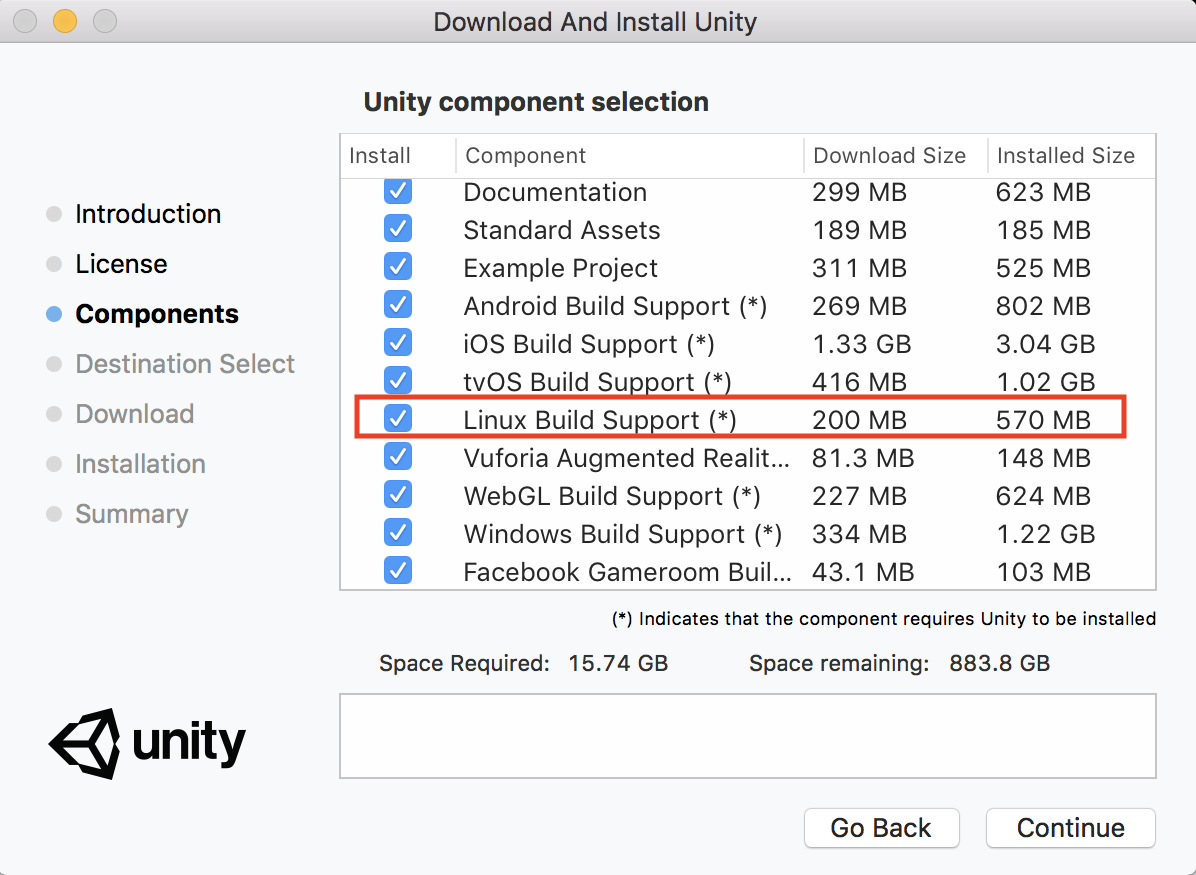The height and width of the screenshot is (875, 1196).
Task: Click Continue to proceed with installation
Action: pyautogui.click(x=1070, y=828)
